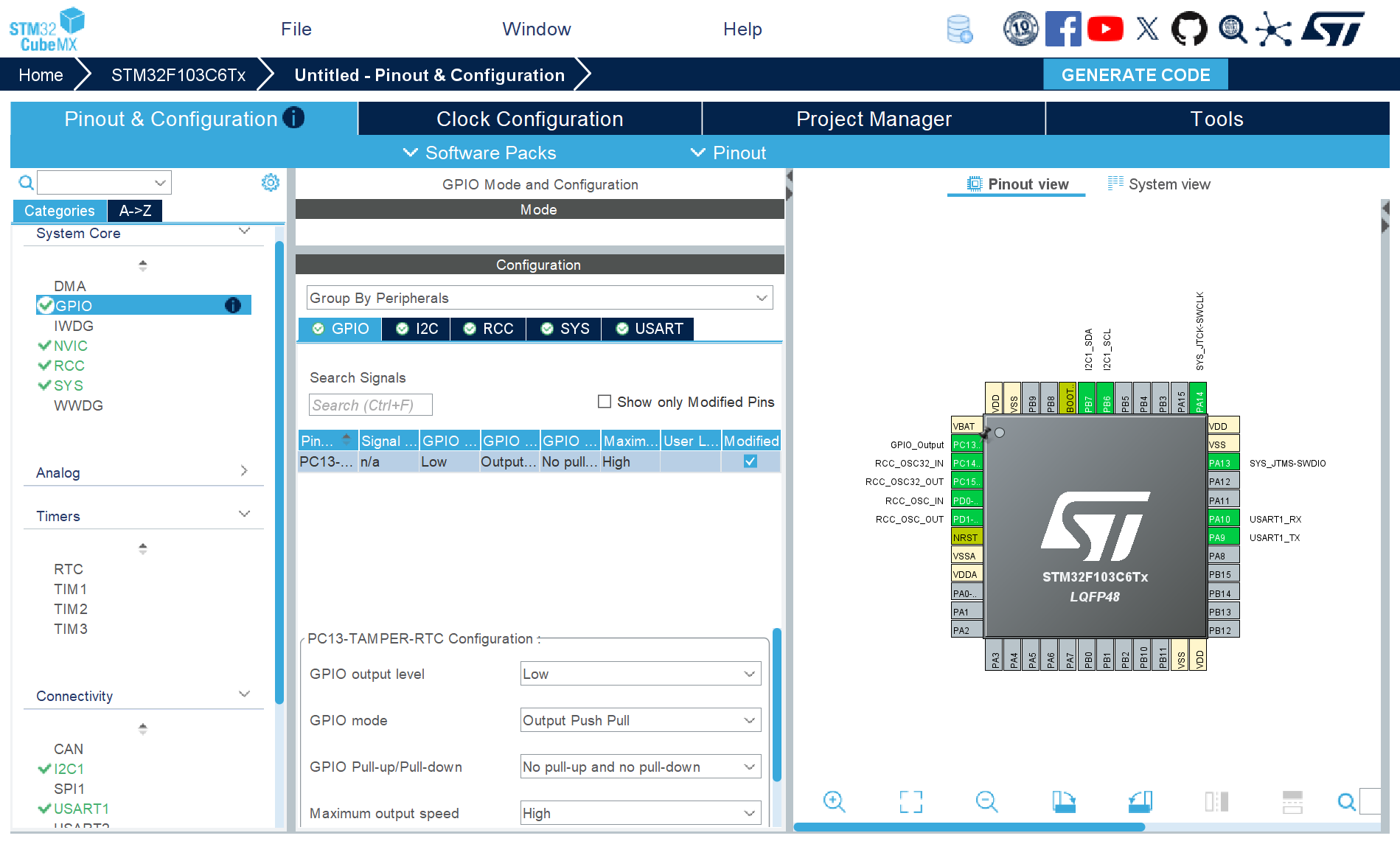Open the Help menu
This screenshot has width=1400, height=844.
click(x=742, y=29)
